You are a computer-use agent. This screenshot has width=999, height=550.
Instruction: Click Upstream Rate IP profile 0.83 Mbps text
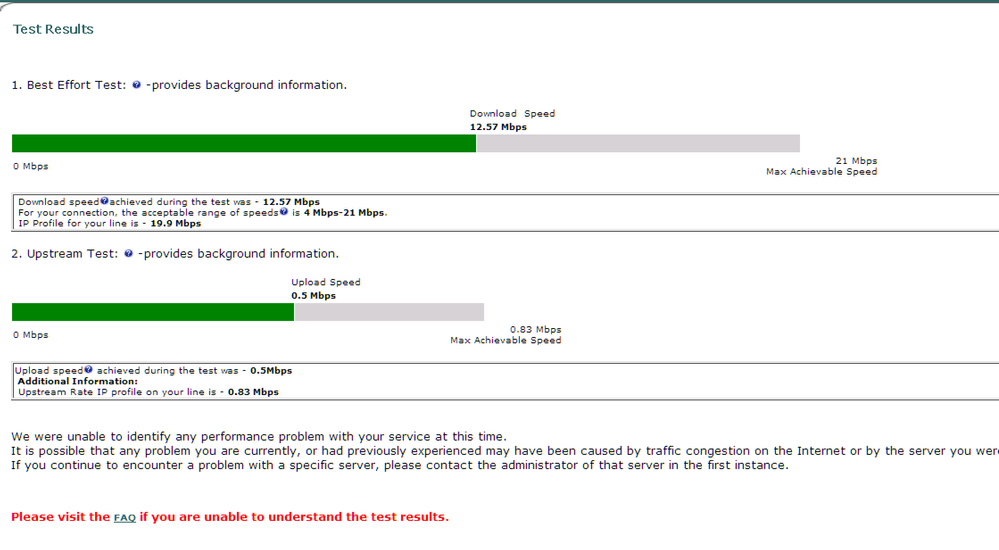[148, 392]
